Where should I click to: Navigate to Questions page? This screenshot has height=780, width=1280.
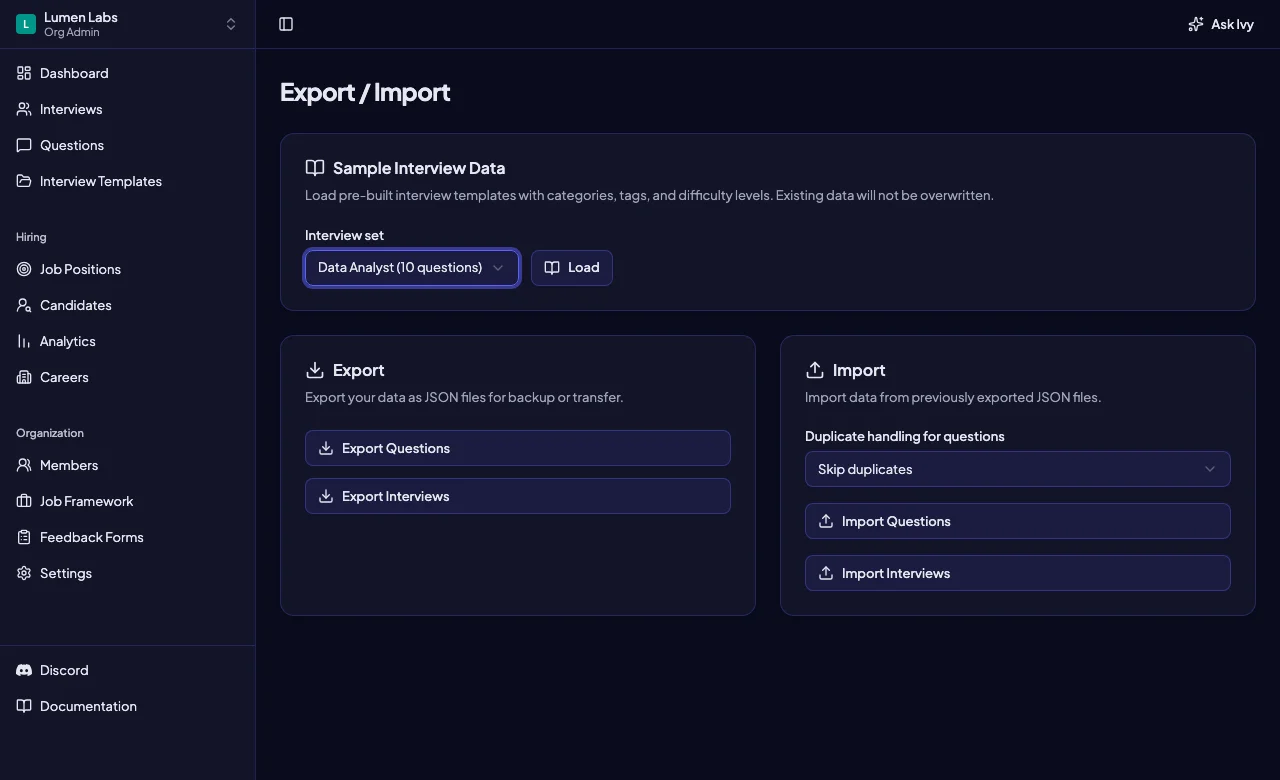[x=128, y=145]
